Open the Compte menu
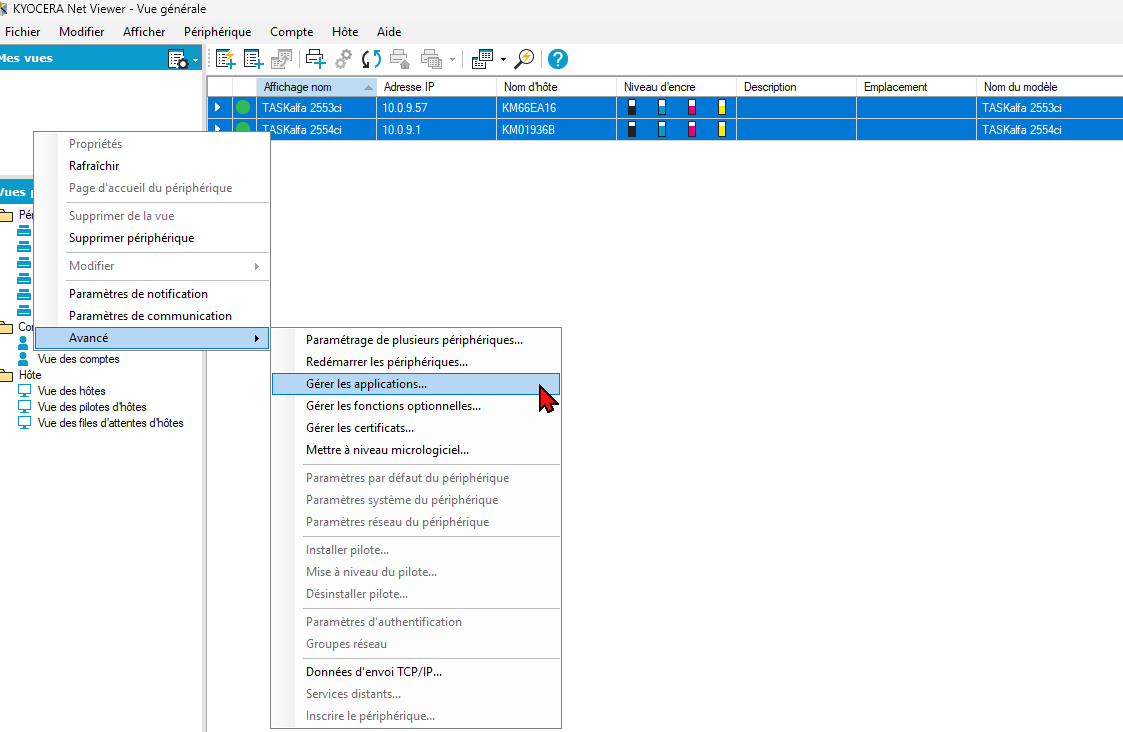 coord(291,32)
